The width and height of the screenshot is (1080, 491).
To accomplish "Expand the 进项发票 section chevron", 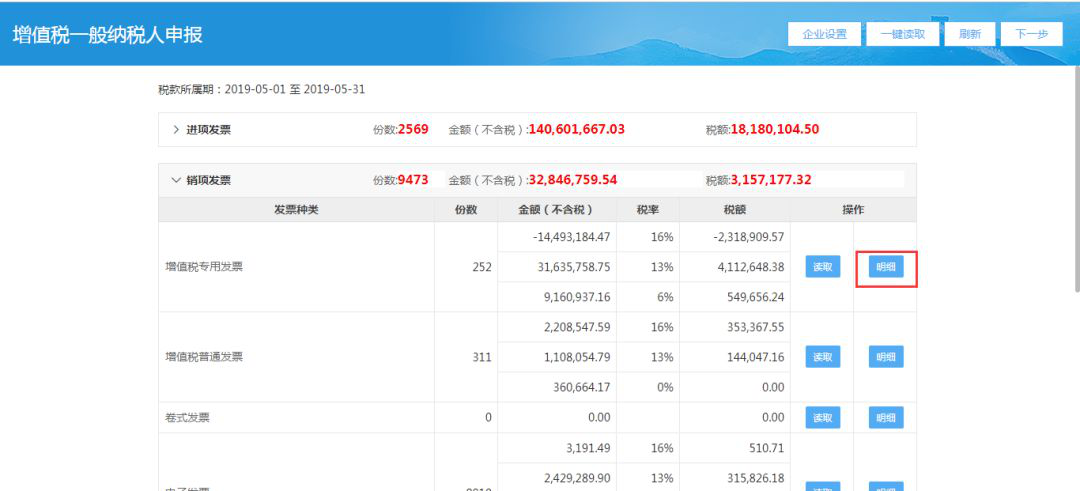I will [176, 129].
